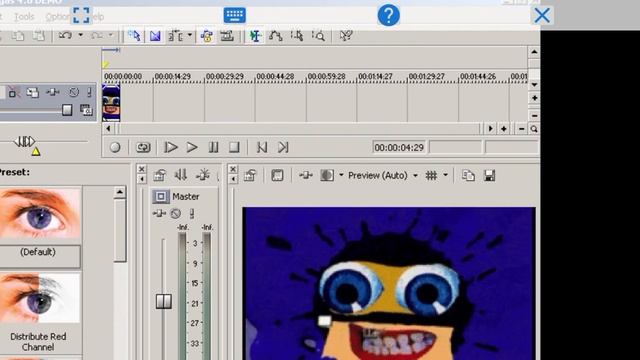640x360 pixels.
Task: Solo the video track
Action: (x=89, y=92)
